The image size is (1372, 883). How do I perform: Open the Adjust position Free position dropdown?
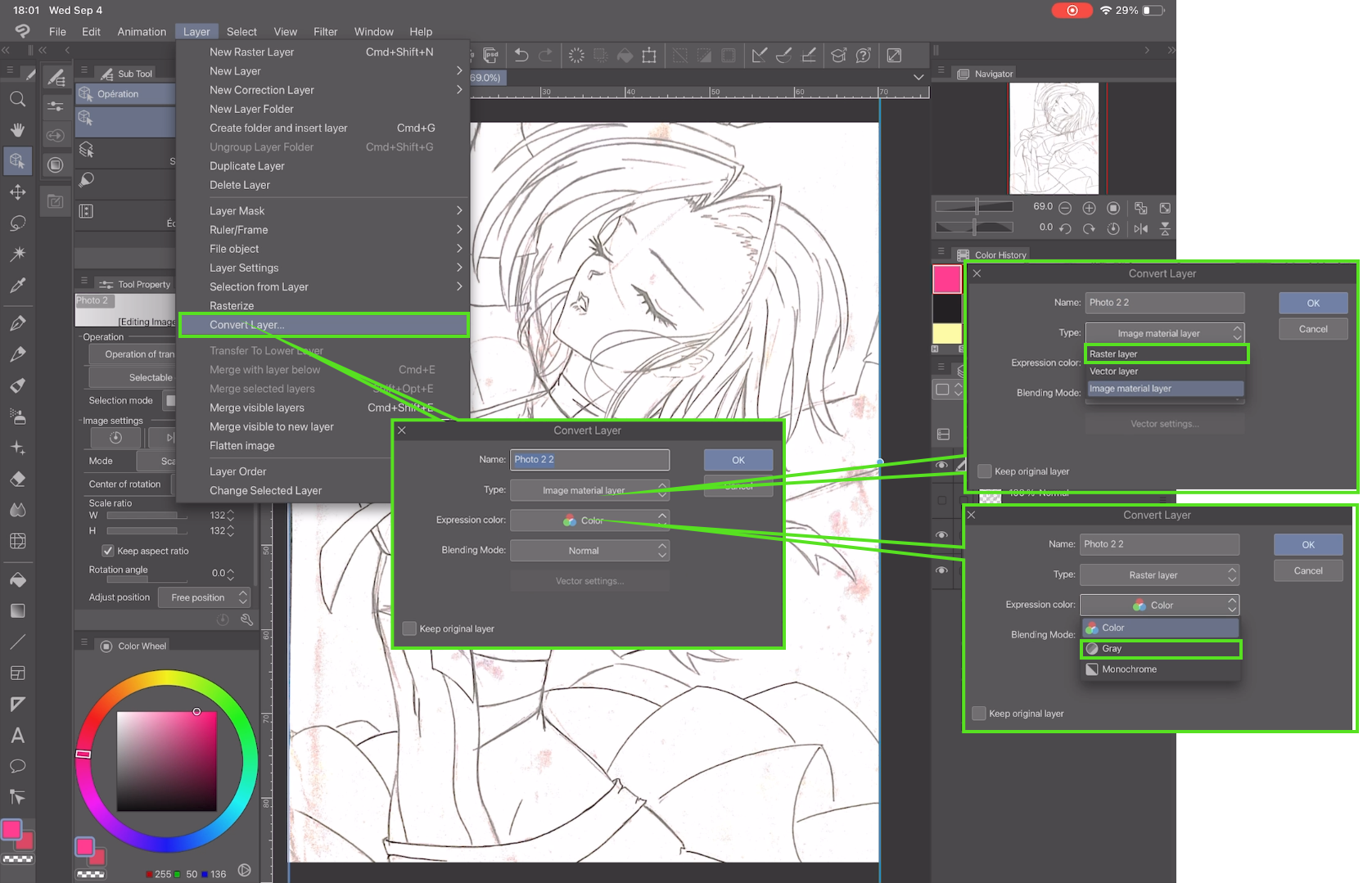(x=204, y=597)
